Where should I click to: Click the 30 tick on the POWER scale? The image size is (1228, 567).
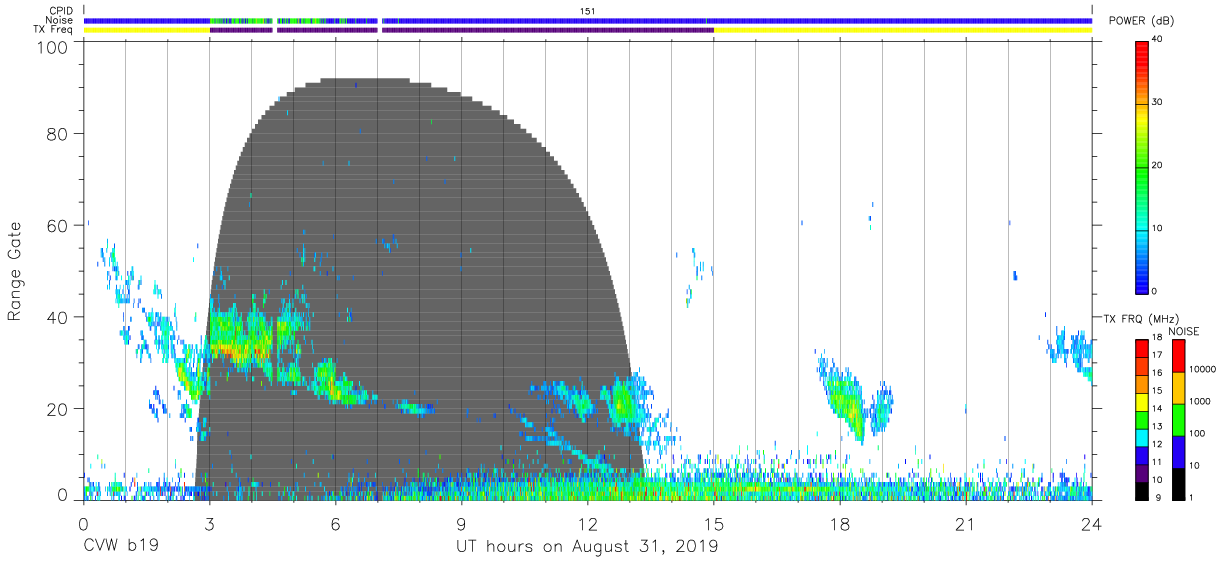coord(1159,103)
